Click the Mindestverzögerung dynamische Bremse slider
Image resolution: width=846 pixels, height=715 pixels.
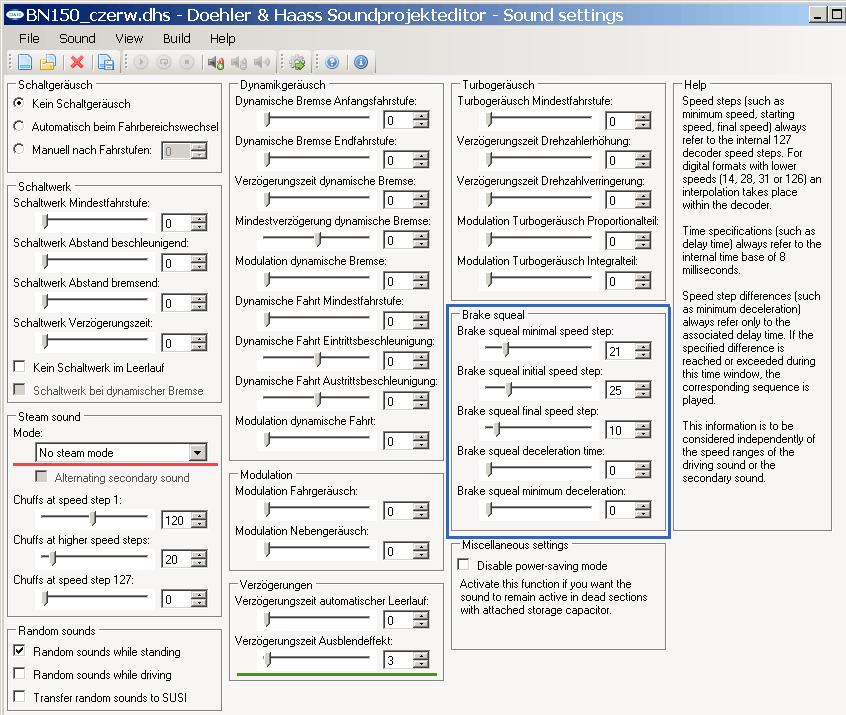pos(317,239)
